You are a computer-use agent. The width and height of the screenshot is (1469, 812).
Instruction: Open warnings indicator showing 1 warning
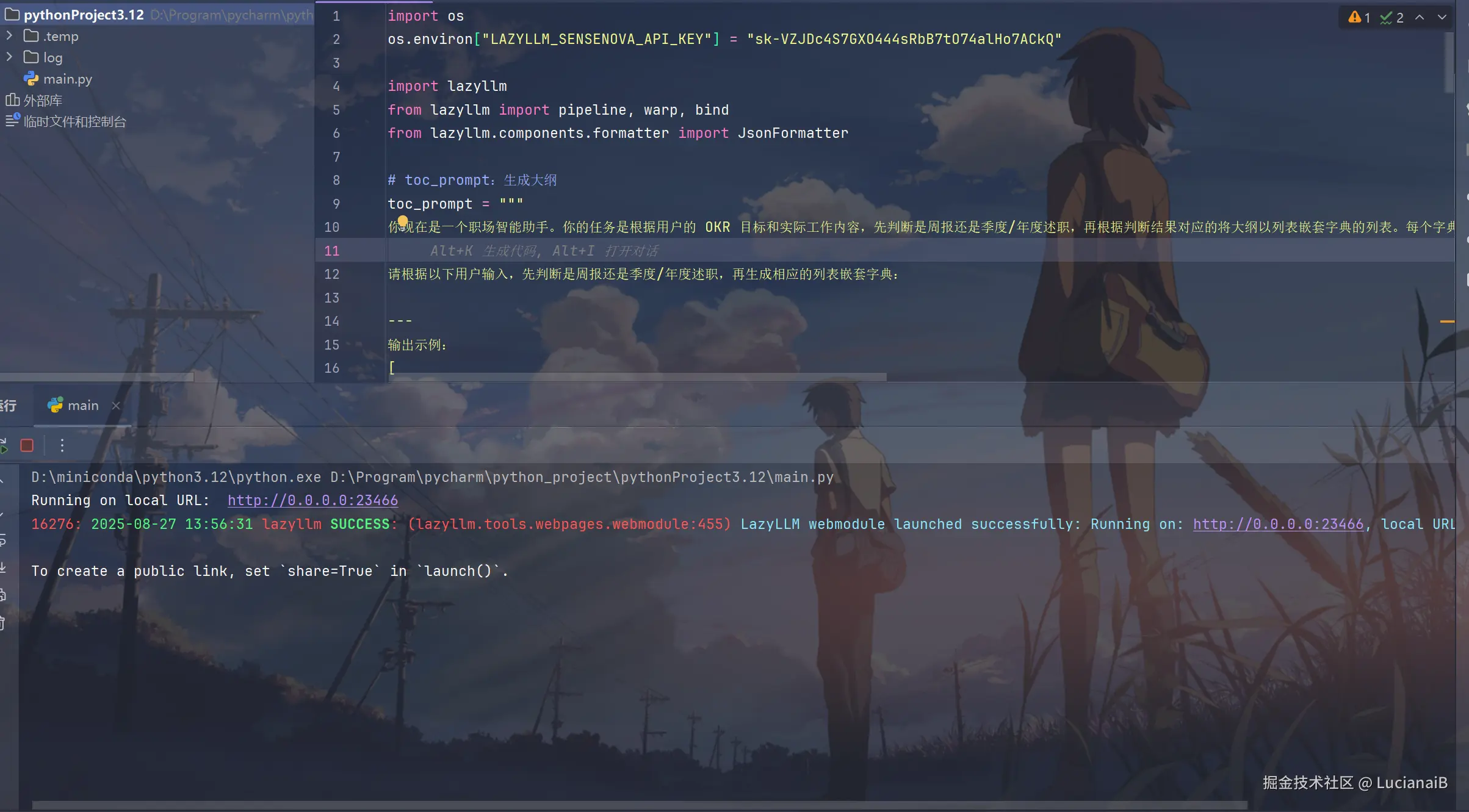tap(1359, 17)
